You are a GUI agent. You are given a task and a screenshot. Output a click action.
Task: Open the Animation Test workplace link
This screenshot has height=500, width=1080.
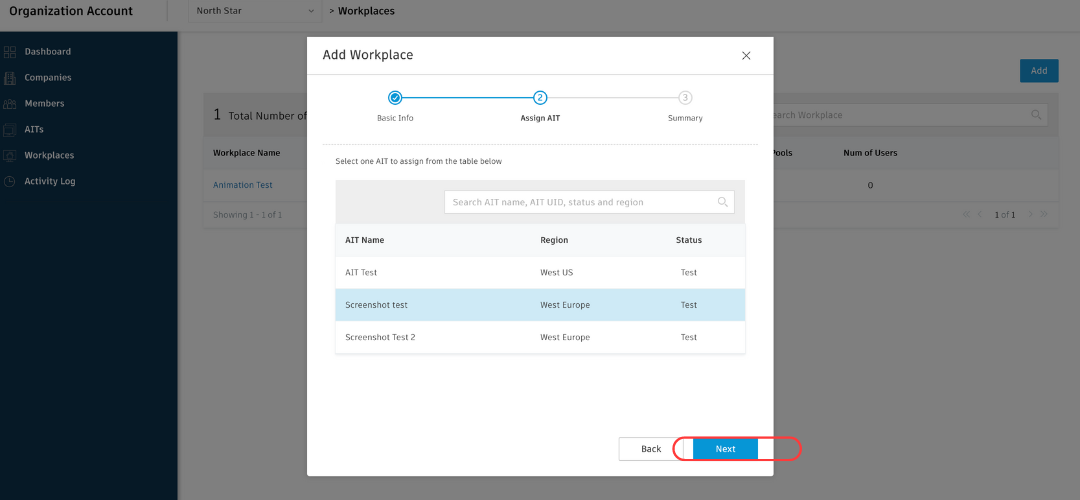pos(242,185)
